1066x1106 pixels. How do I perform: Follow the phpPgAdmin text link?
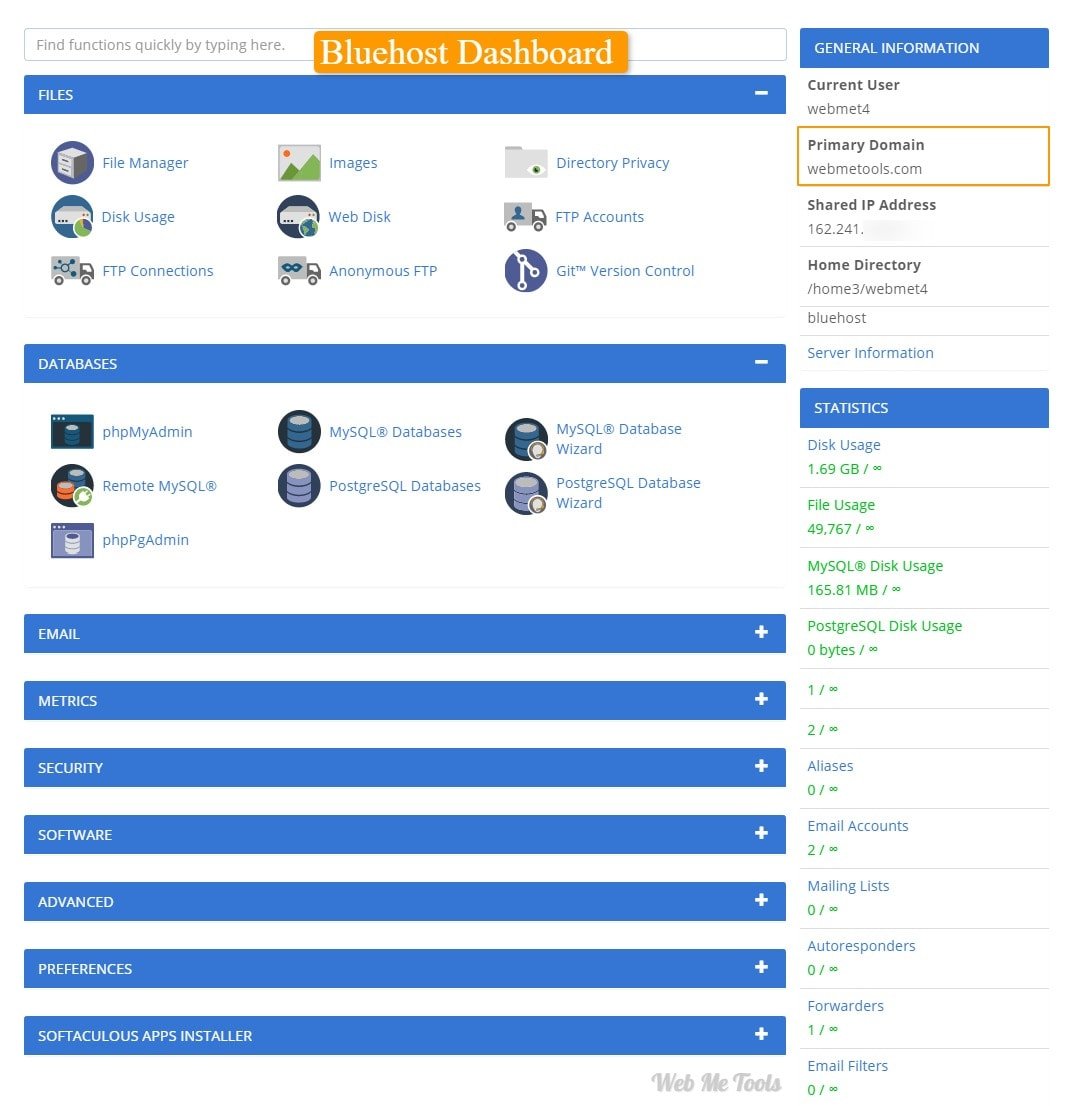point(145,540)
